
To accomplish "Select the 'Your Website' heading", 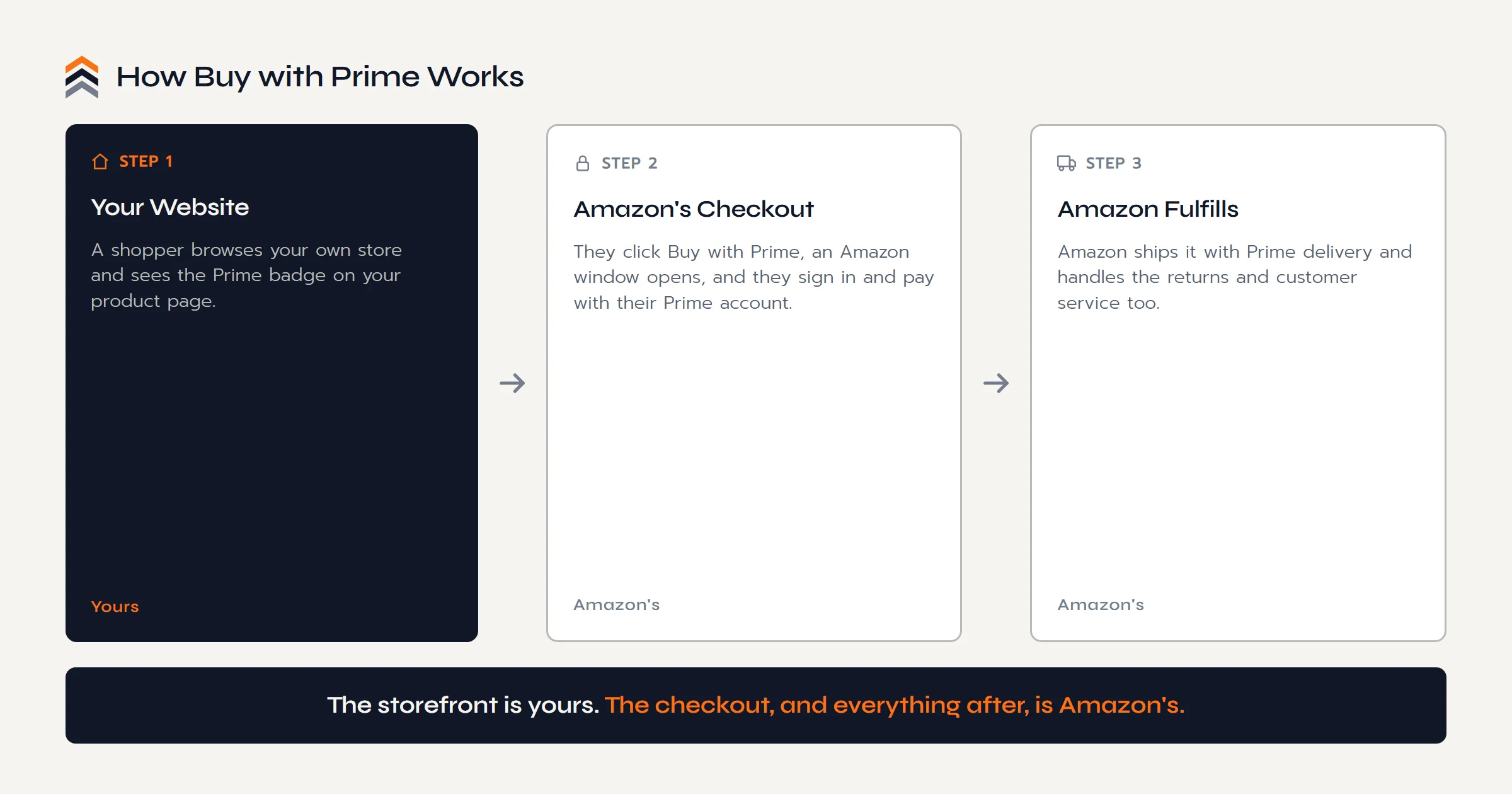I will click(x=170, y=207).
